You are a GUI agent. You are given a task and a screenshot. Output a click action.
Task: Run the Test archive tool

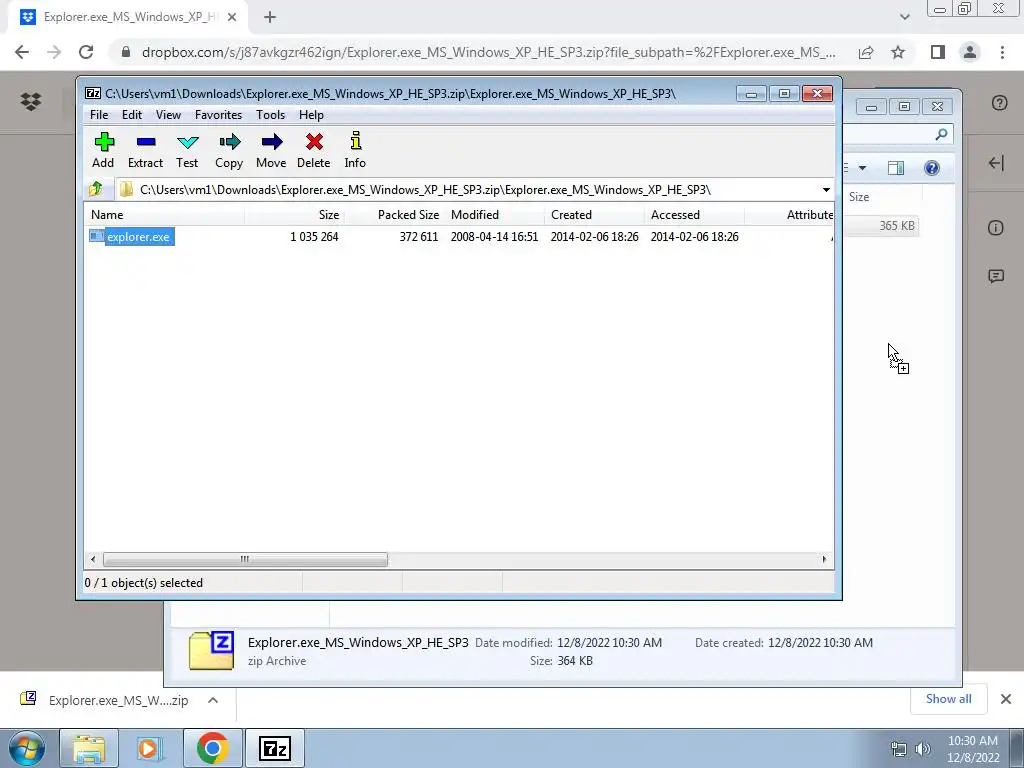[x=187, y=150]
